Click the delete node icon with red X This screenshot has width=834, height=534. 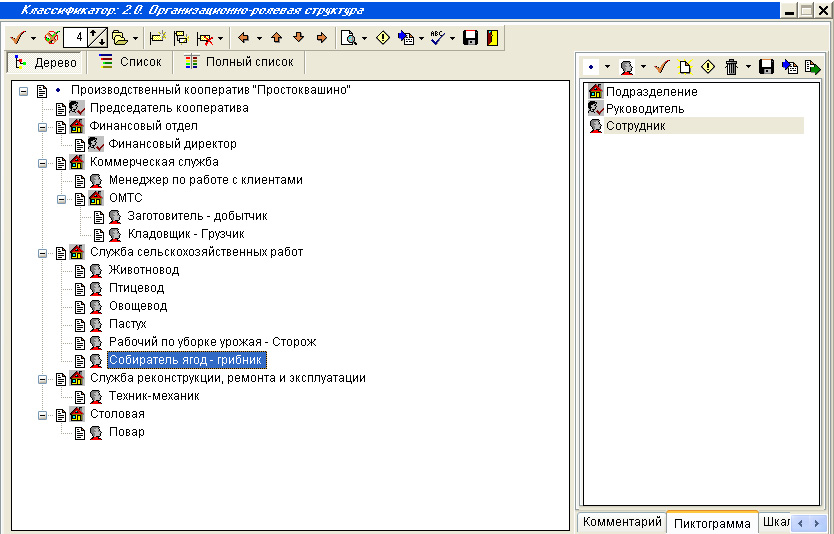[205, 38]
